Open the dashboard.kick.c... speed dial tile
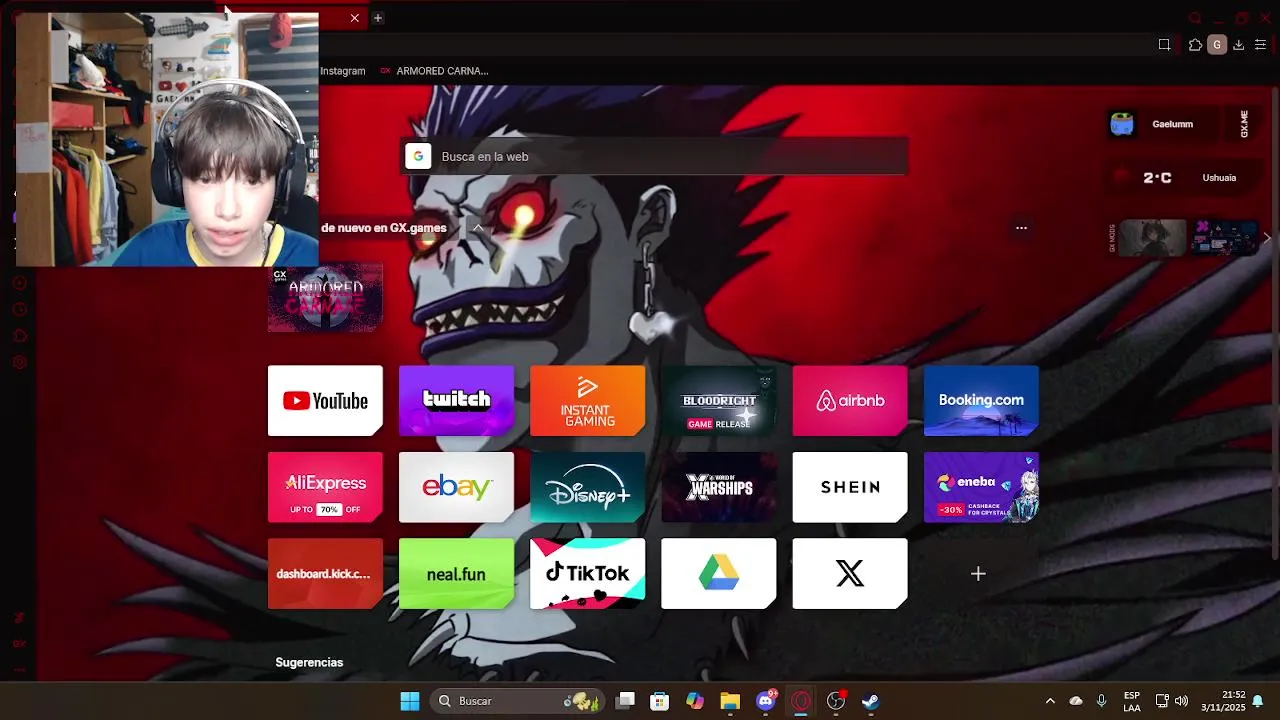The width and height of the screenshot is (1280, 720). 325,574
